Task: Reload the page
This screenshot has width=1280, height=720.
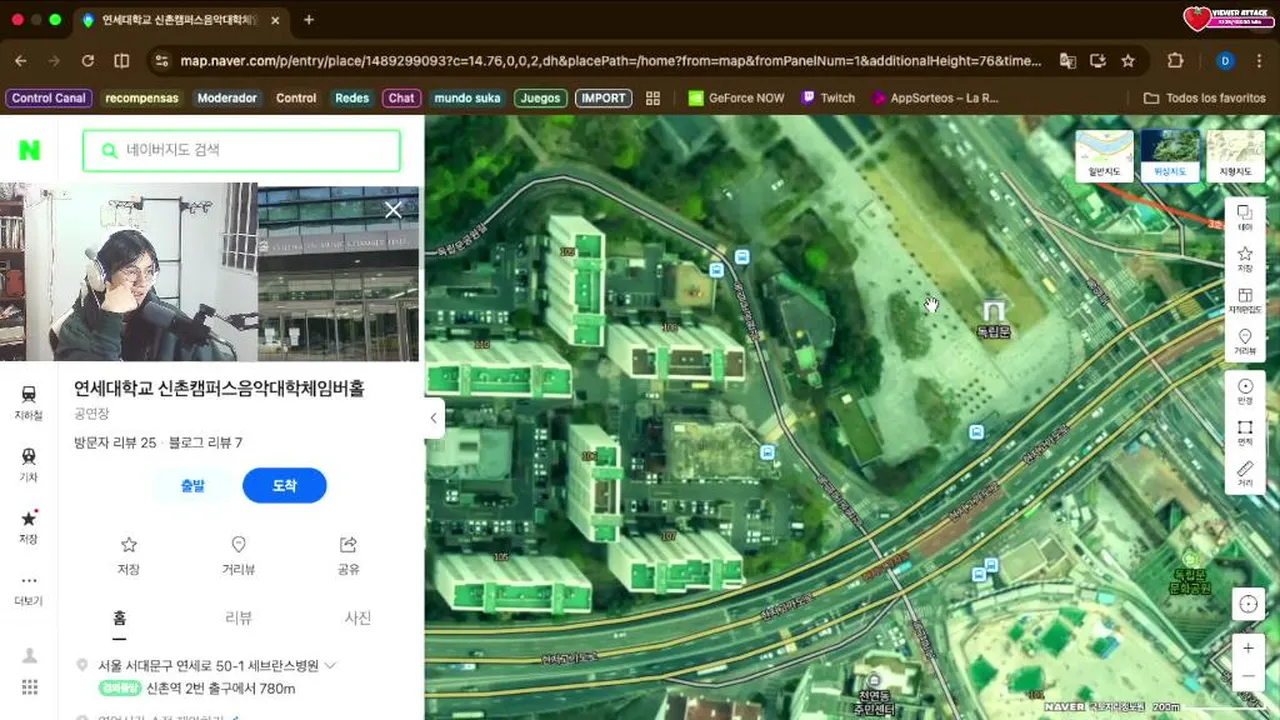Action: (x=88, y=61)
